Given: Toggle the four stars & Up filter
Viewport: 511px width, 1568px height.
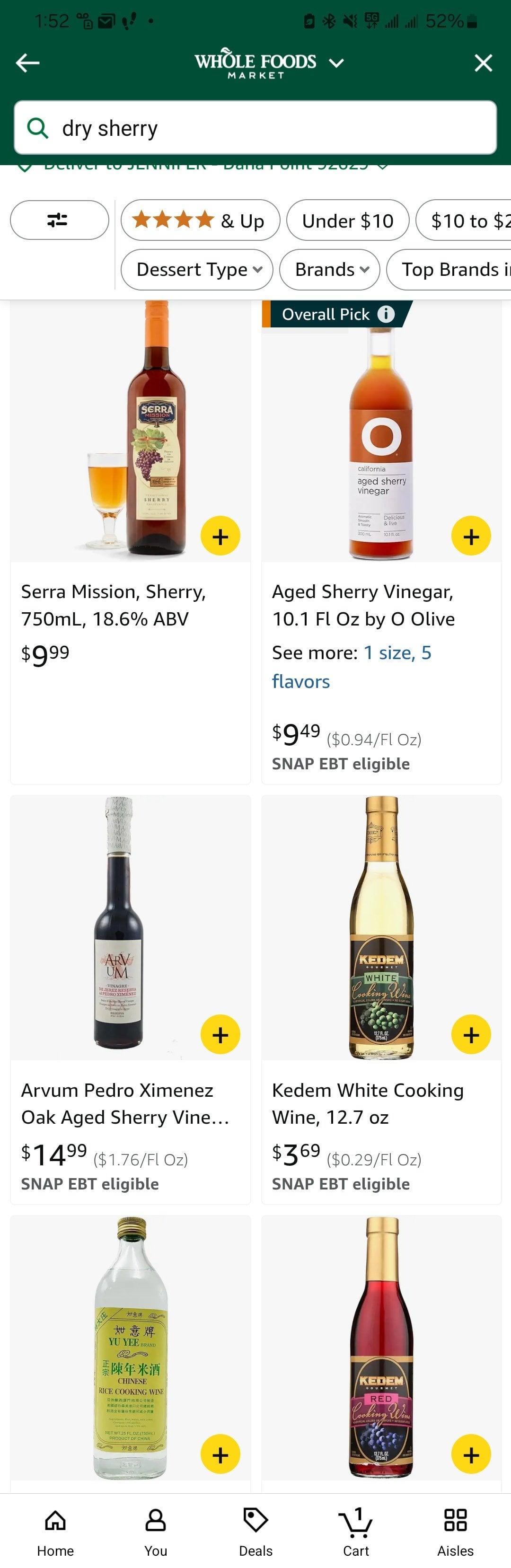Looking at the screenshot, I should 200,220.
